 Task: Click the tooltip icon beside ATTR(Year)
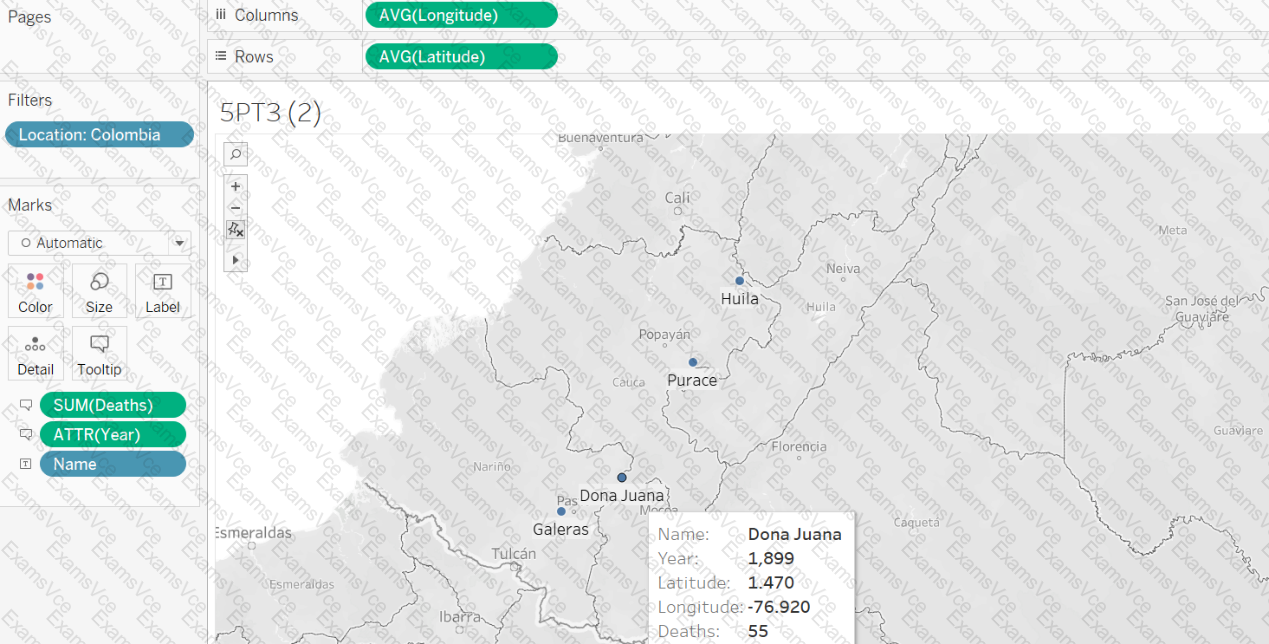click(x=26, y=435)
